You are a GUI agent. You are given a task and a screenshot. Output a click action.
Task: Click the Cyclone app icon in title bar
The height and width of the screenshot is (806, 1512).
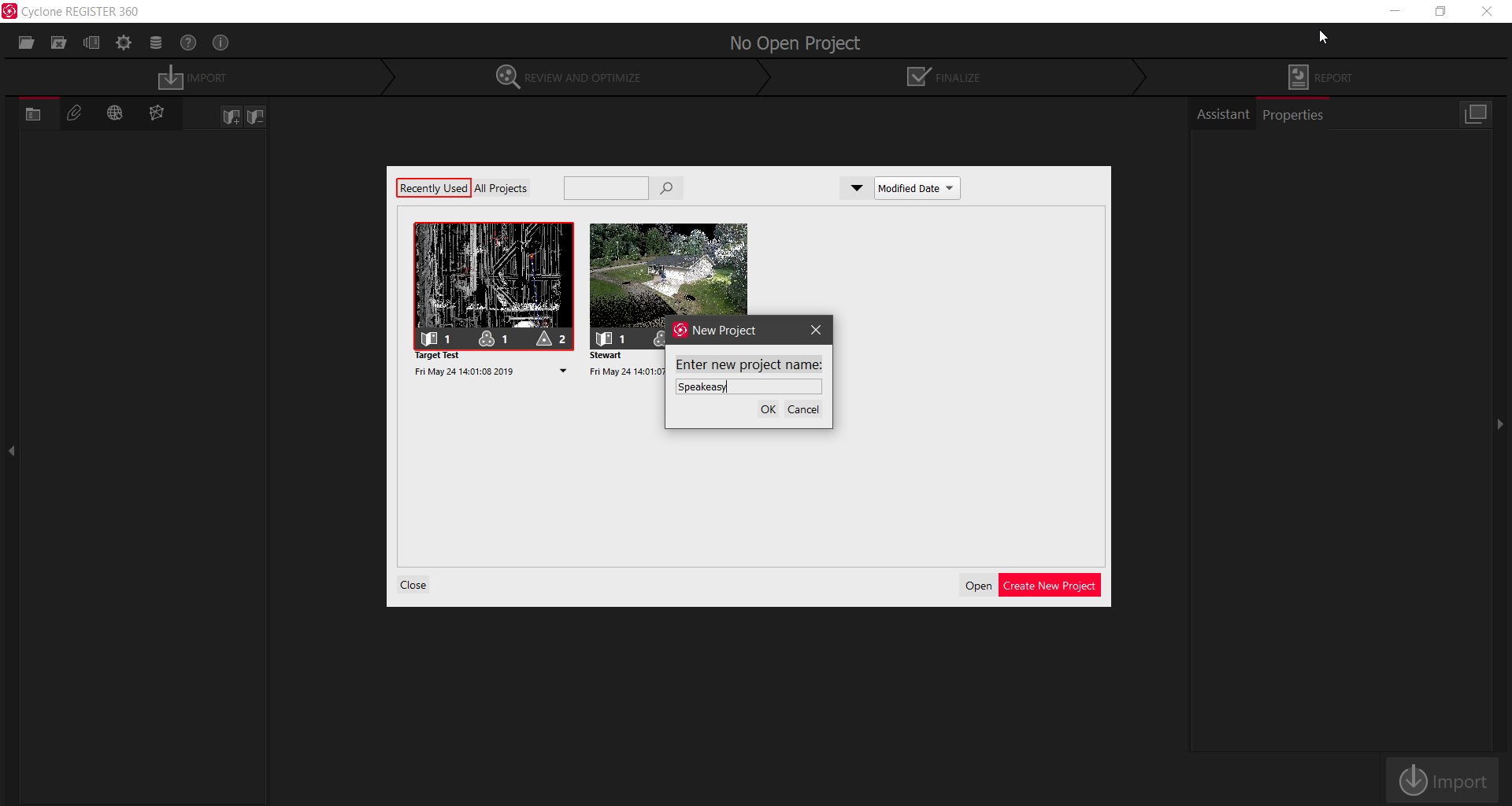9,11
